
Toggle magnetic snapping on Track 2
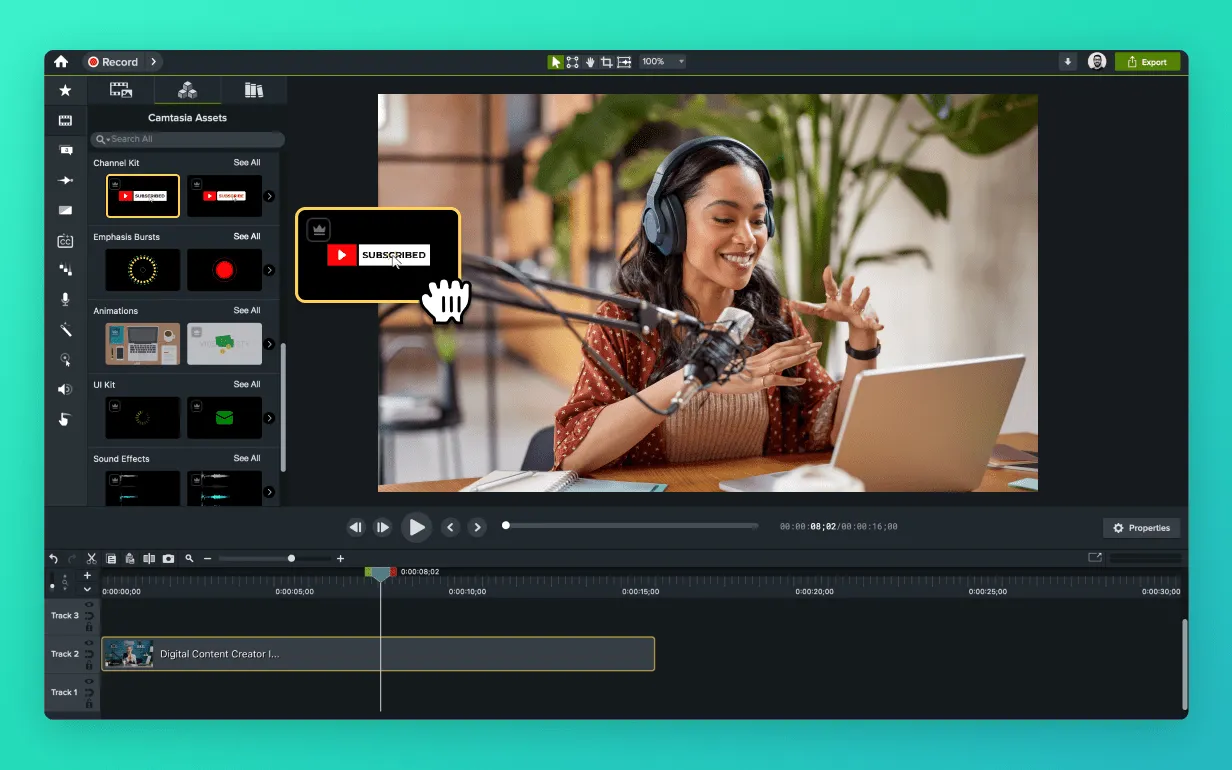click(x=89, y=654)
